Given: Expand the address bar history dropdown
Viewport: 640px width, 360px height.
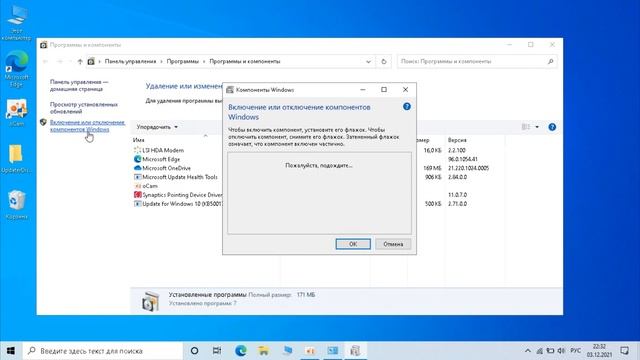Looking at the screenshot, I should (x=368, y=61).
